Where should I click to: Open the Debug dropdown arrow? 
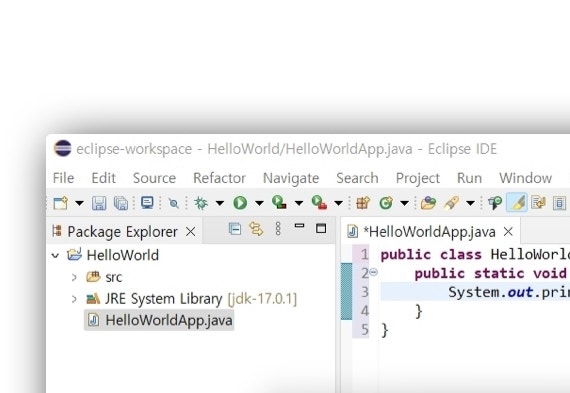pos(220,203)
